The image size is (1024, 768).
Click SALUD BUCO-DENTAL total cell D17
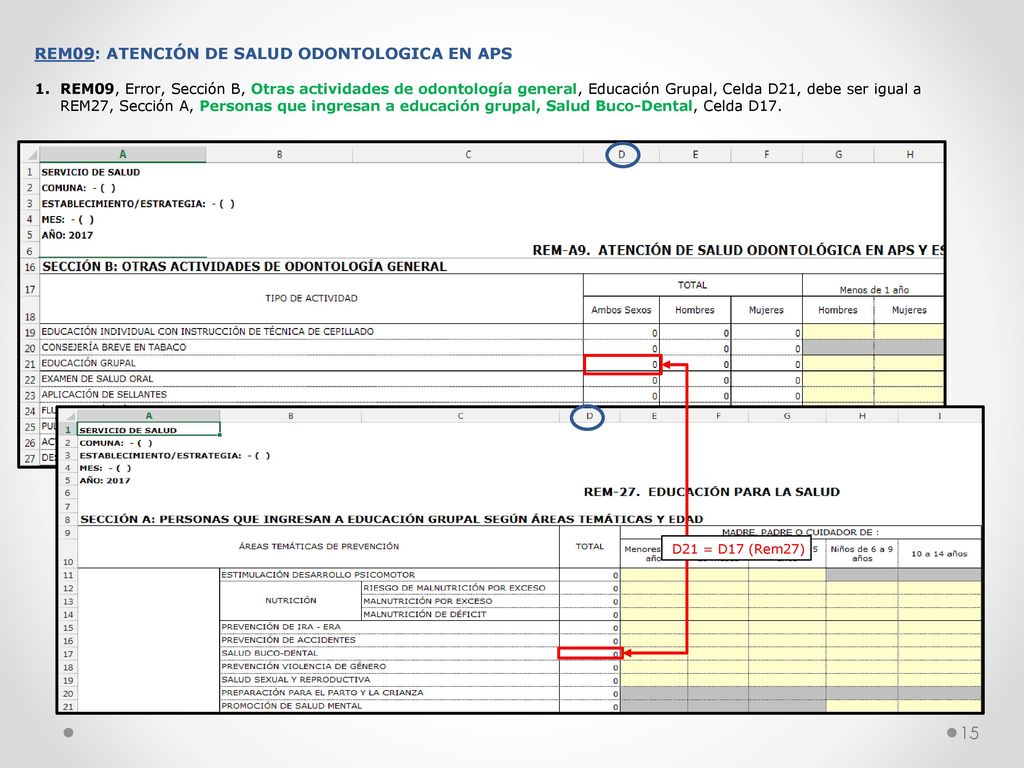tap(590, 653)
